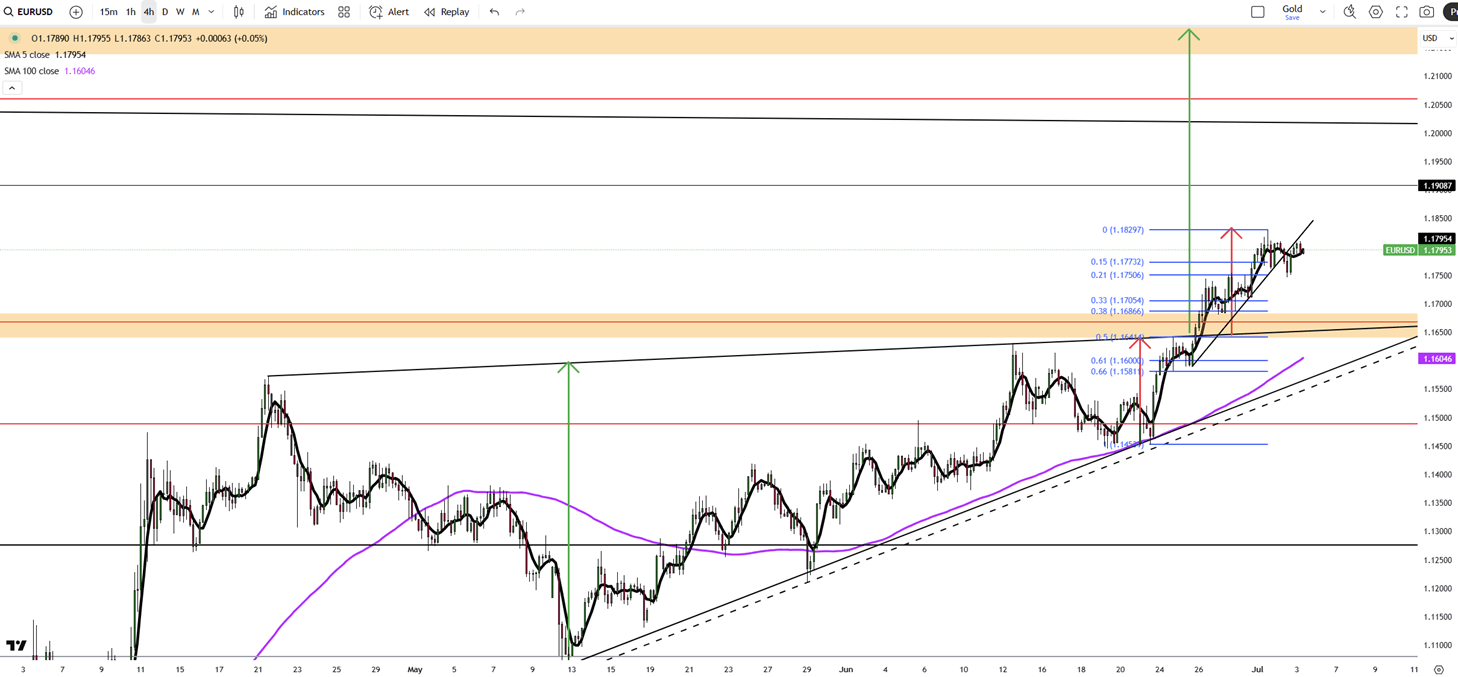Expand the Gold layout dropdown arrow
The height and width of the screenshot is (677, 1458).
[x=1322, y=12]
